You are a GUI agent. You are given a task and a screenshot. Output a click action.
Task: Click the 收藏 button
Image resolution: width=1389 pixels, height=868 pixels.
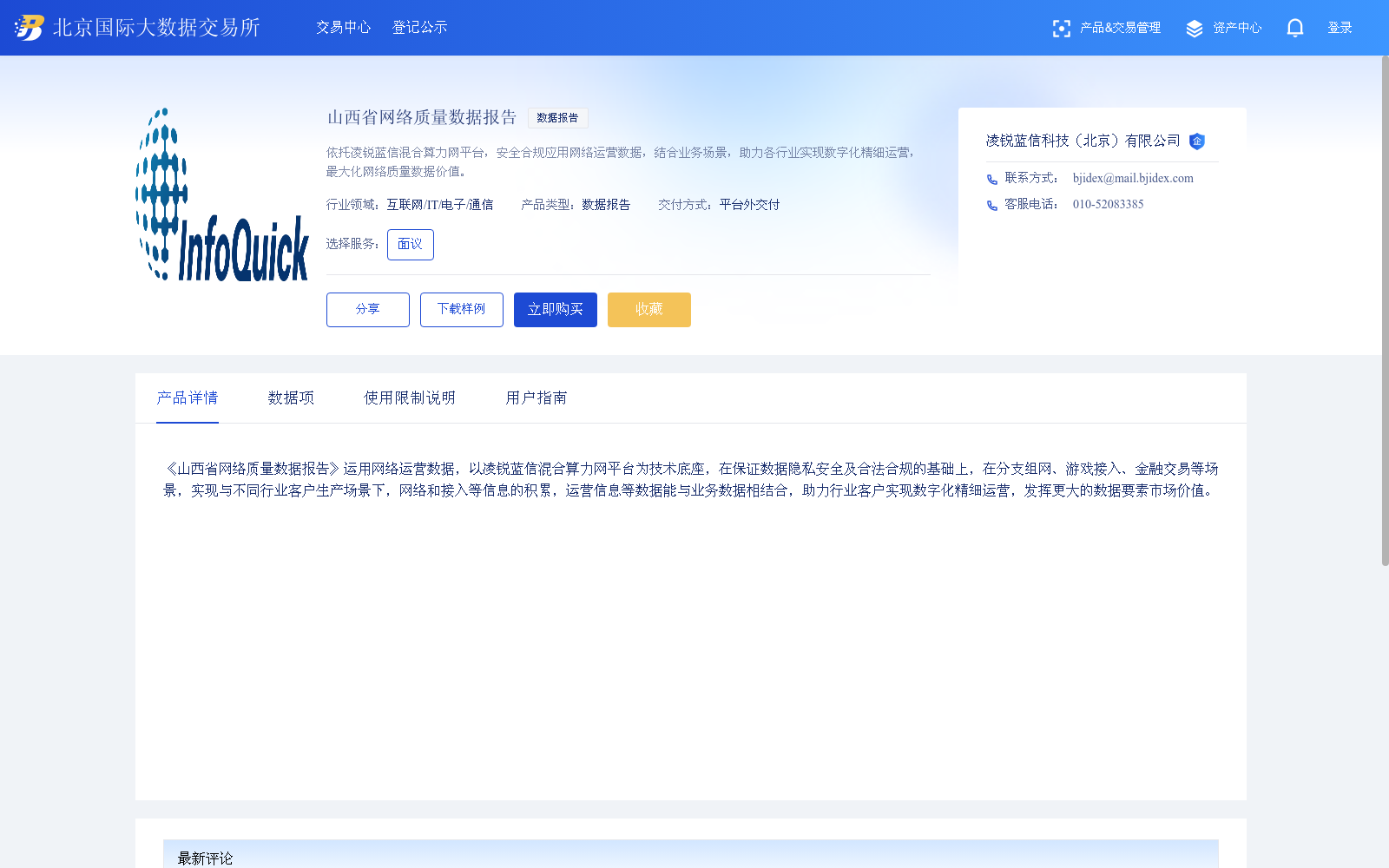649,310
